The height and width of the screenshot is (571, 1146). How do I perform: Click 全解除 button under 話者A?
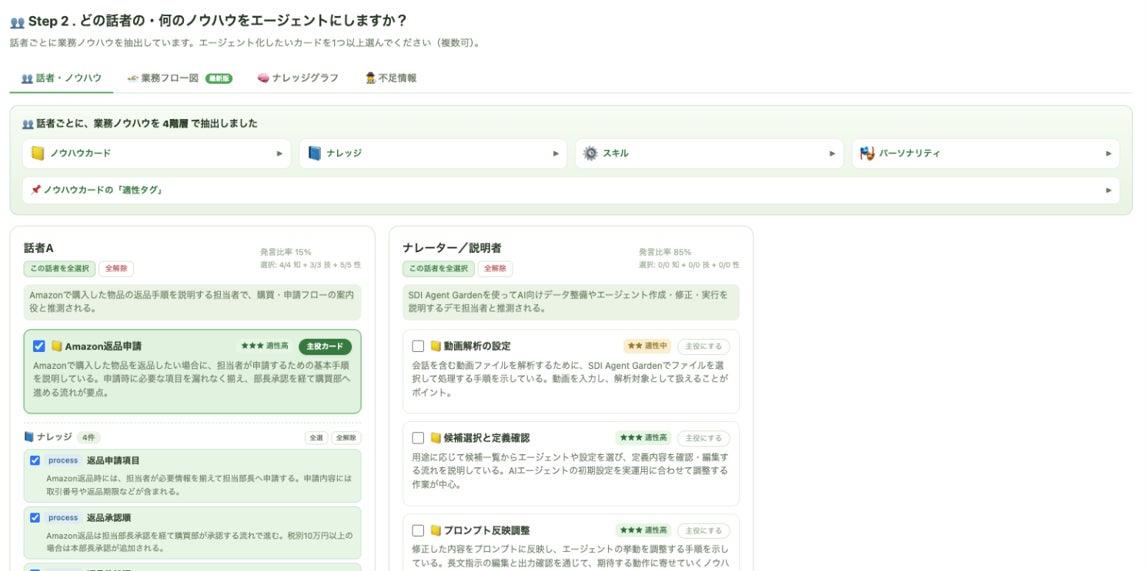click(116, 268)
